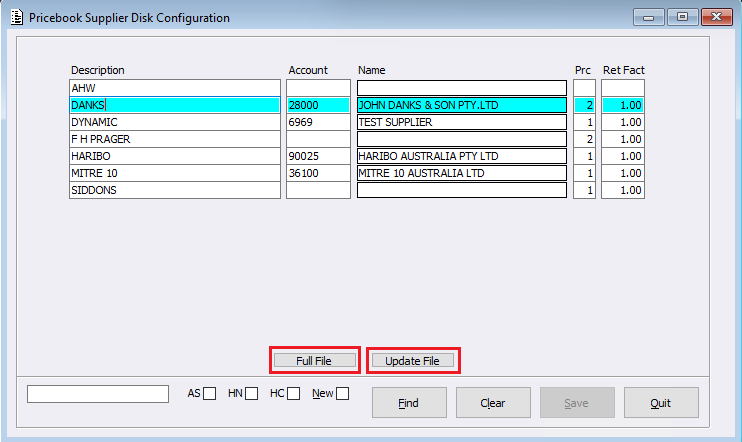The width and height of the screenshot is (742, 442).
Task: Click the Description column header
Action: tap(97, 70)
